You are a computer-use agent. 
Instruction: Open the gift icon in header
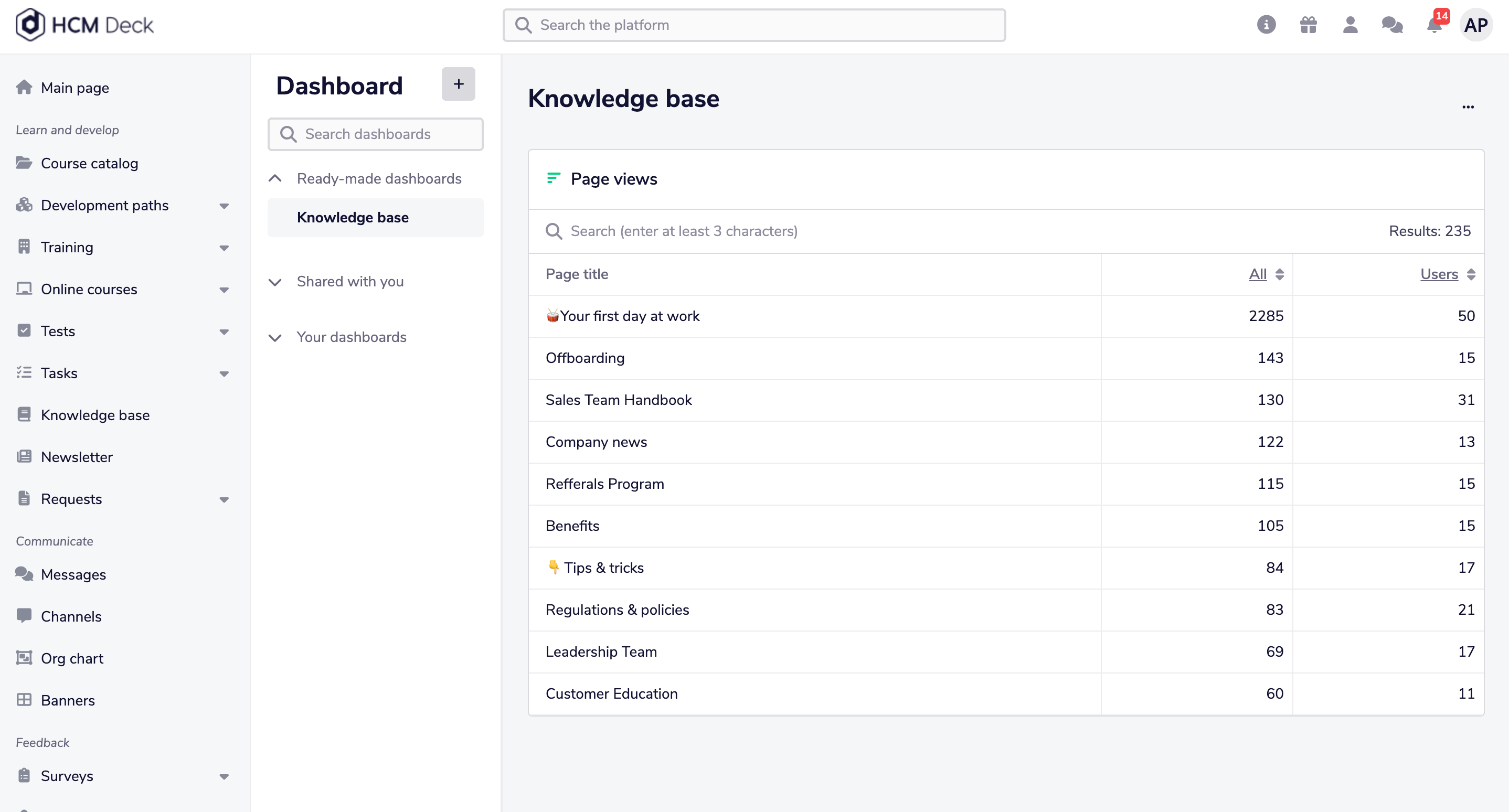[1308, 25]
